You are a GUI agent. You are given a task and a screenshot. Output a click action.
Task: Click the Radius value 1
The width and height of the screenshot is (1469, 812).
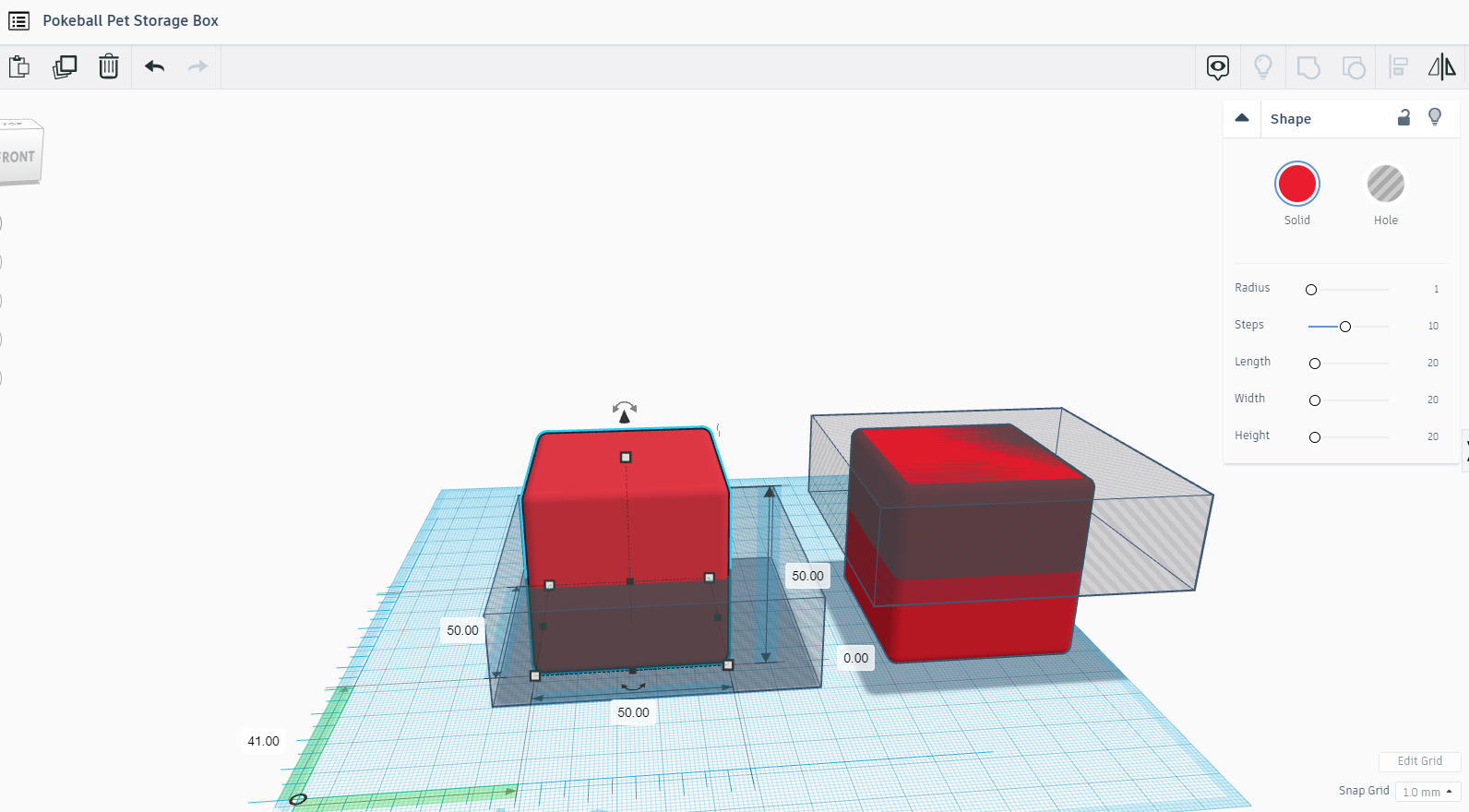[x=1436, y=290]
